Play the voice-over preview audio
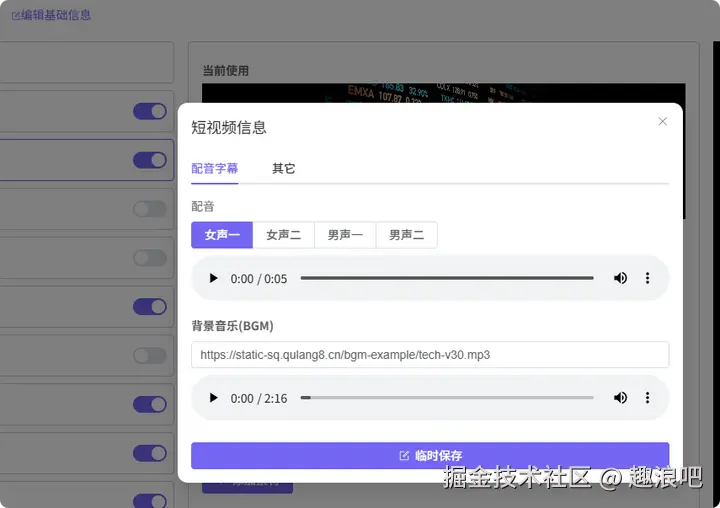Image resolution: width=720 pixels, height=508 pixels. tap(213, 278)
